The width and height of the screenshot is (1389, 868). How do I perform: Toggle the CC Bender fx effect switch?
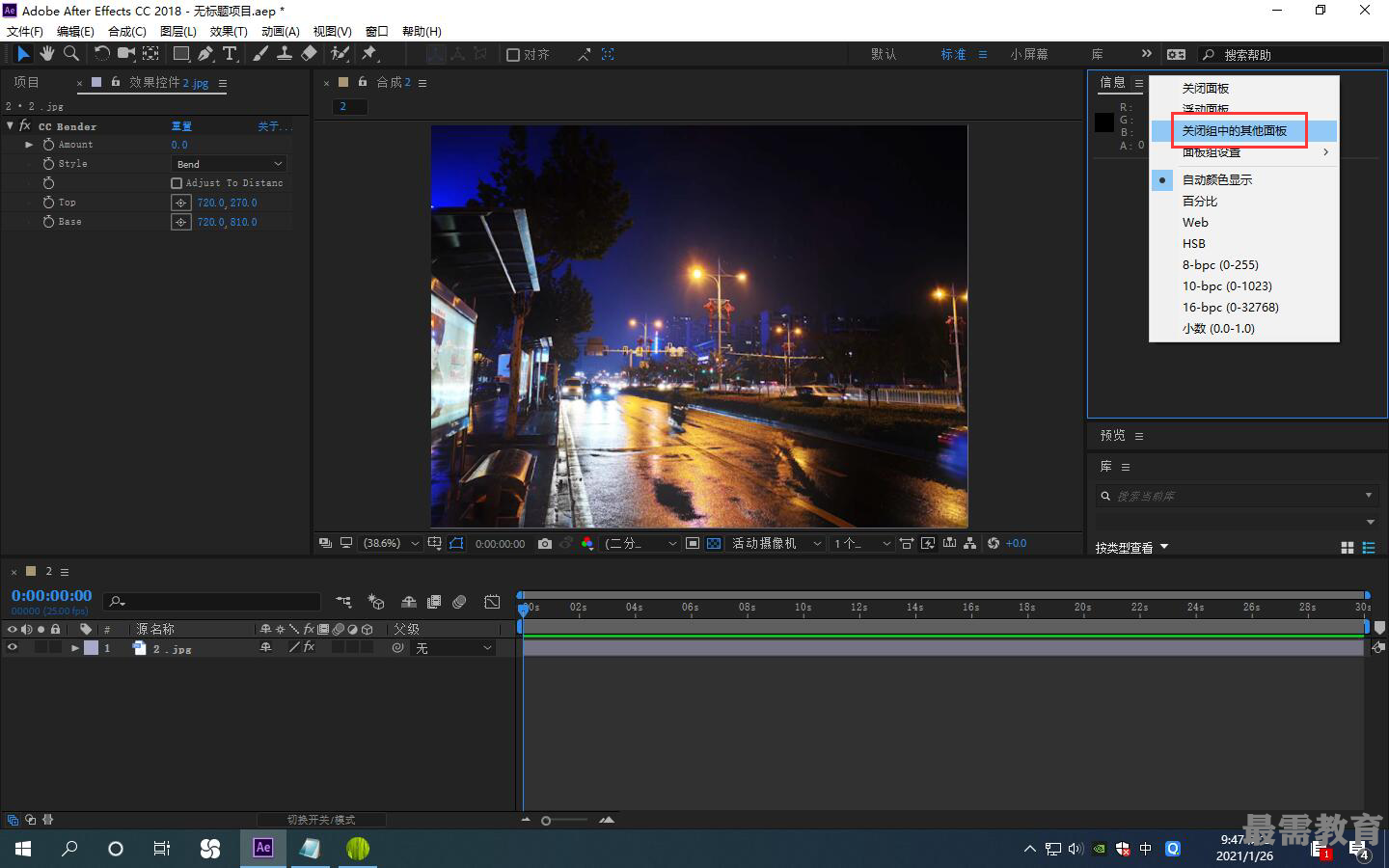(x=25, y=126)
